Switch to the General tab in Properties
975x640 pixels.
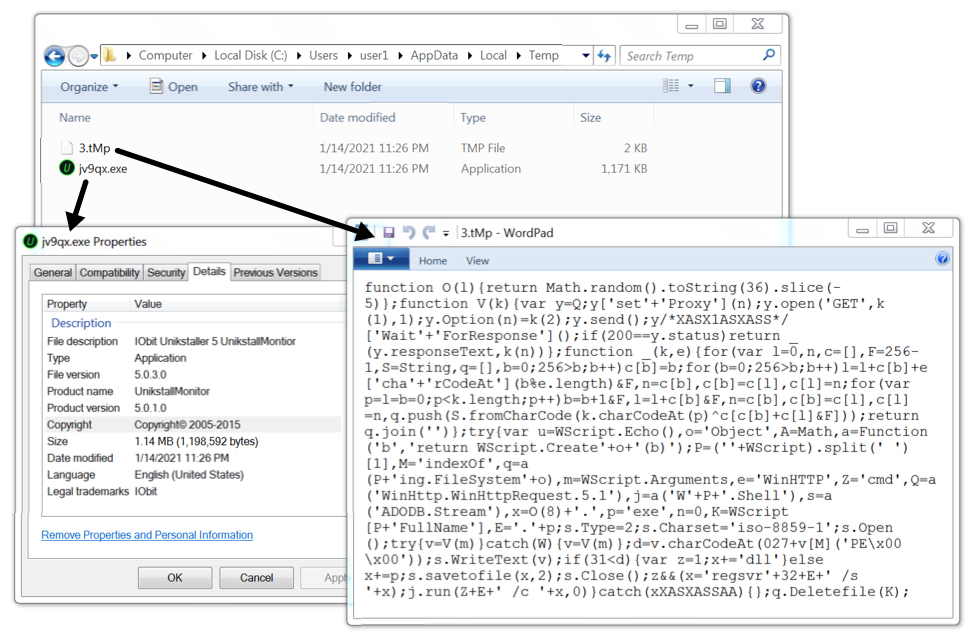53,272
